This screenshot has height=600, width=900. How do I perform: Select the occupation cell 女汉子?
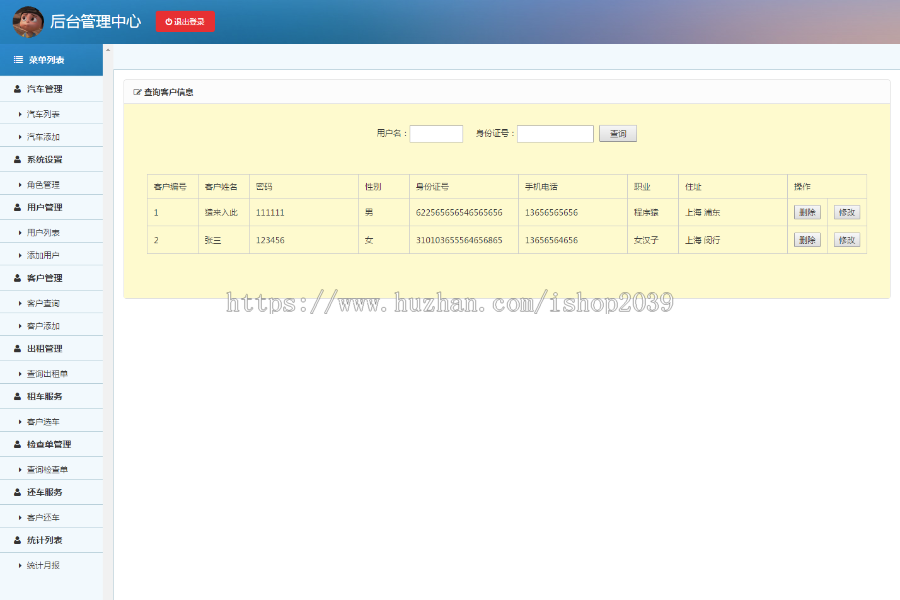[646, 240]
